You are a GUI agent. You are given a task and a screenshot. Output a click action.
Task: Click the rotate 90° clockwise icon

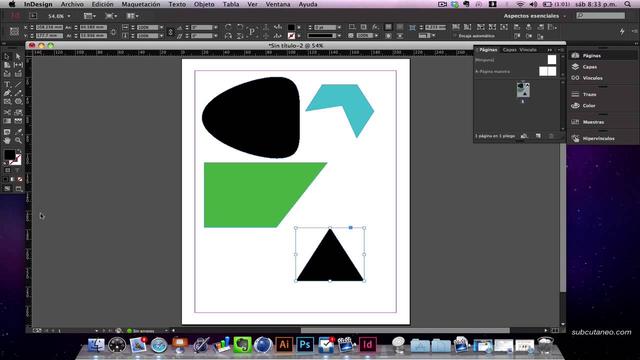pyautogui.click(x=228, y=27)
